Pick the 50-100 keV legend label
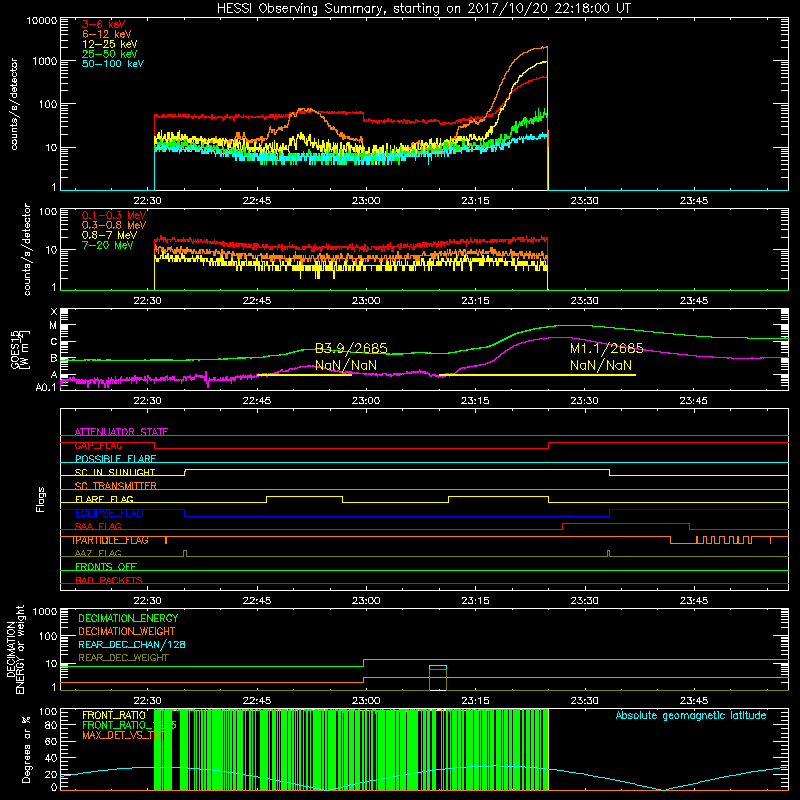 click(x=113, y=64)
